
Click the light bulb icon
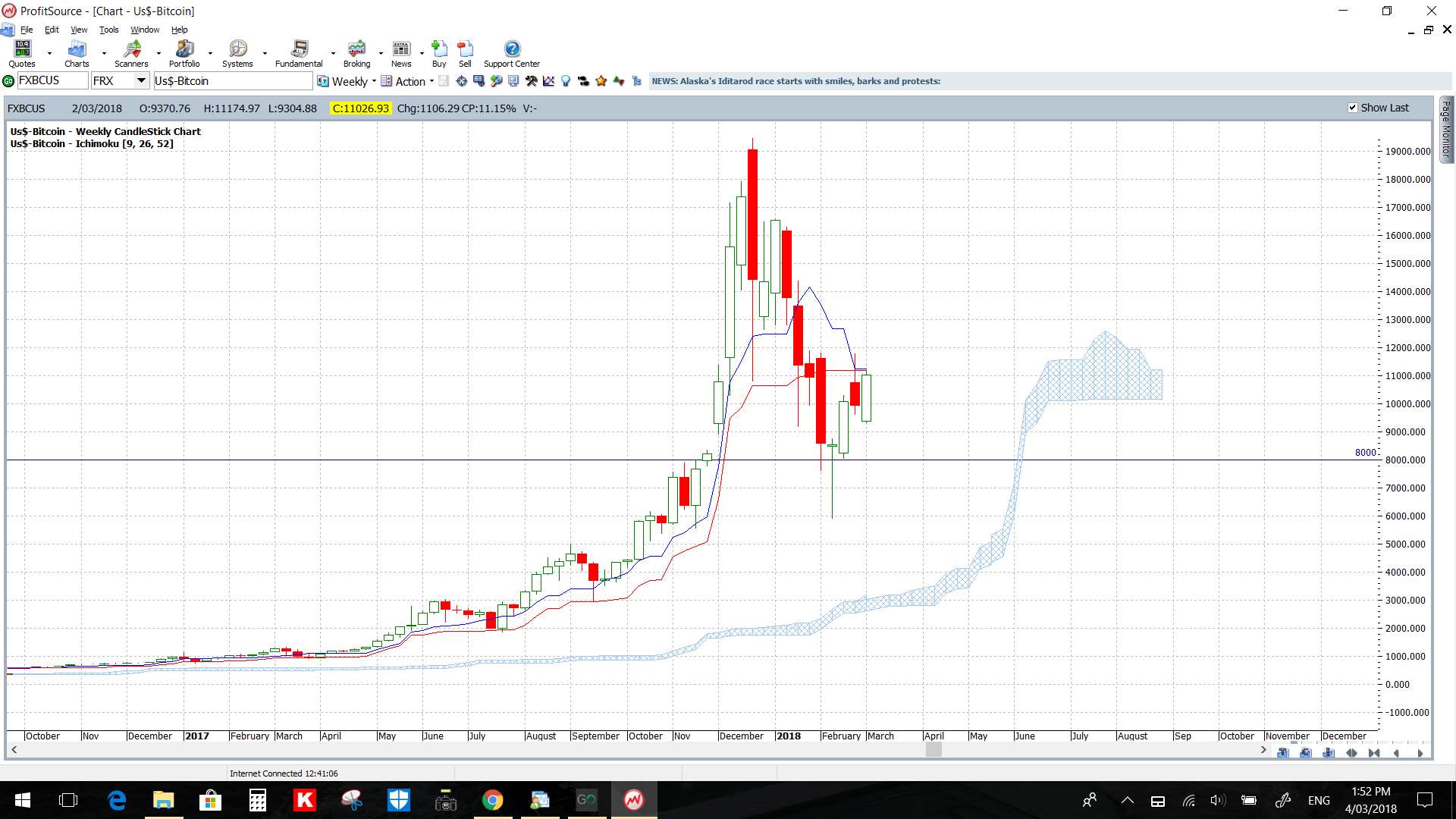coord(566,81)
